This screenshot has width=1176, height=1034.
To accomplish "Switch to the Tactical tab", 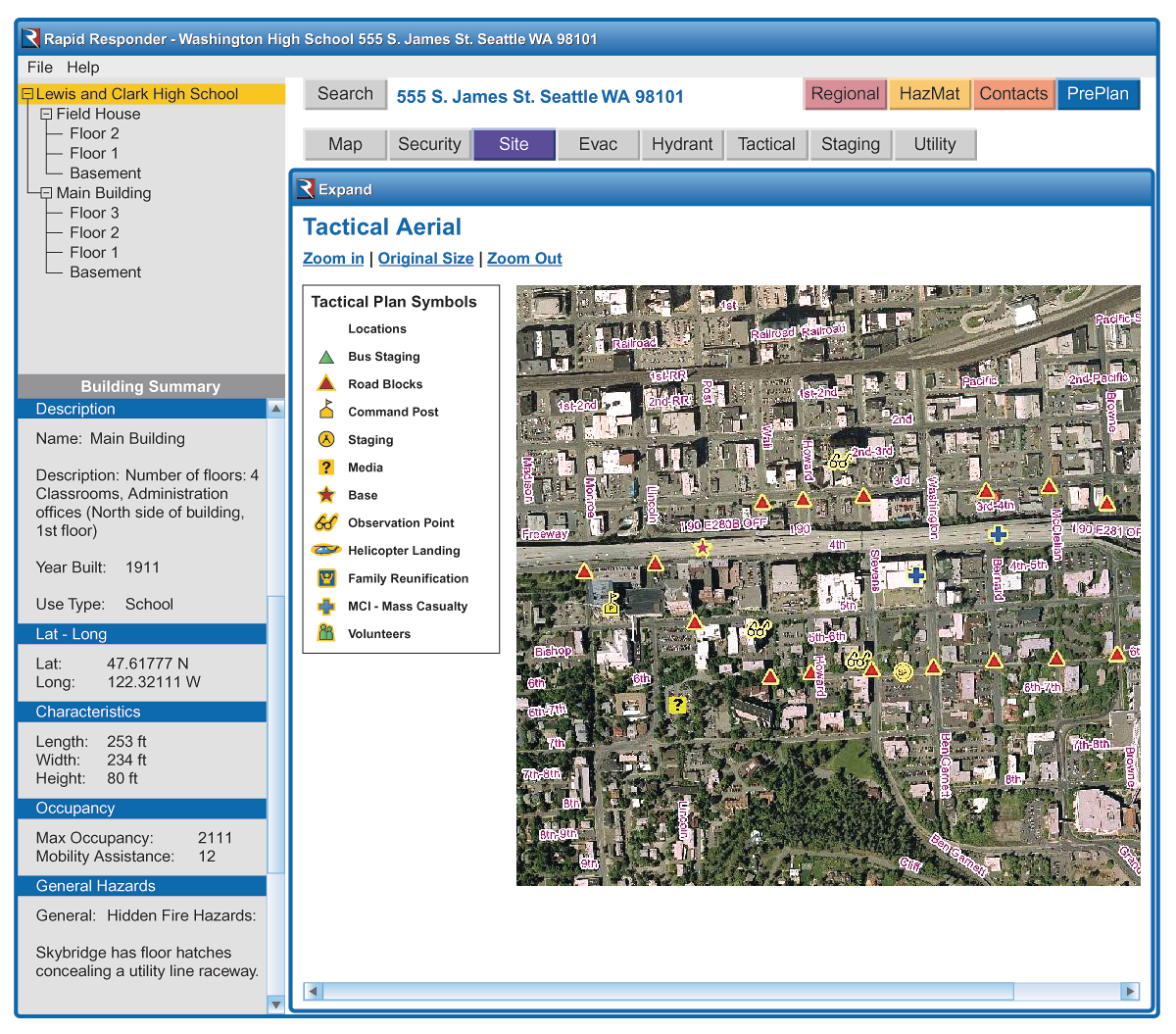I will point(766,144).
